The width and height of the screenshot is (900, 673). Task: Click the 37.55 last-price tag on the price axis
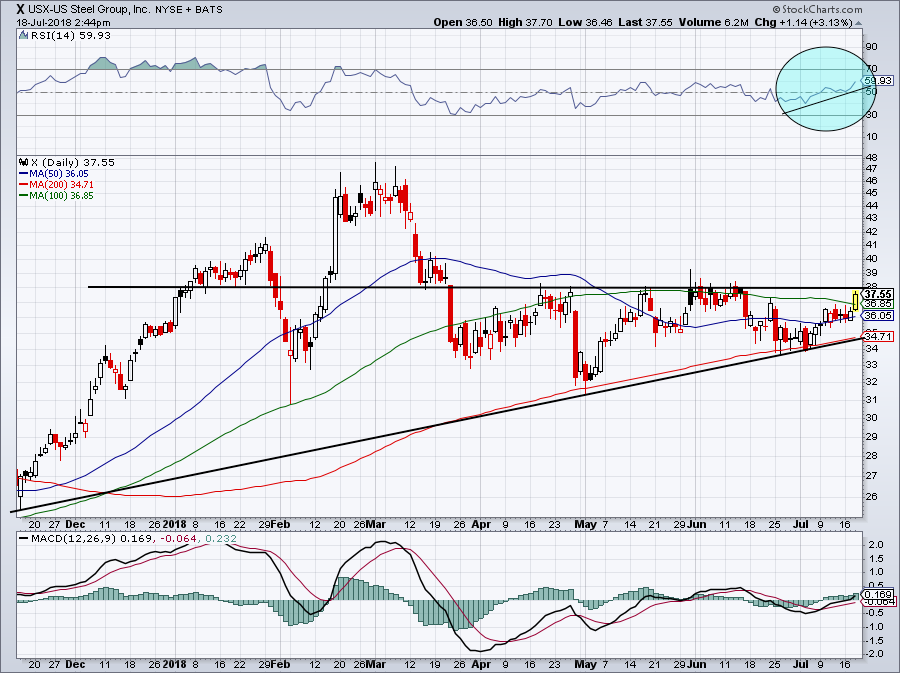(x=878, y=294)
